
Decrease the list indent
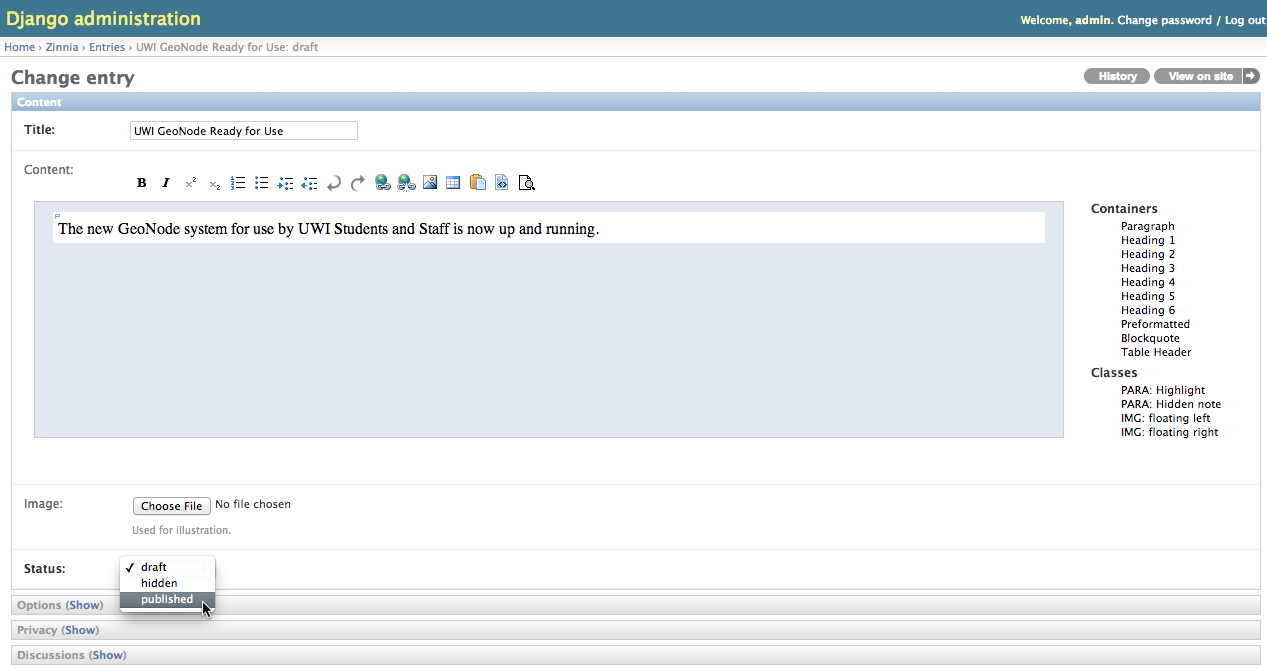310,183
